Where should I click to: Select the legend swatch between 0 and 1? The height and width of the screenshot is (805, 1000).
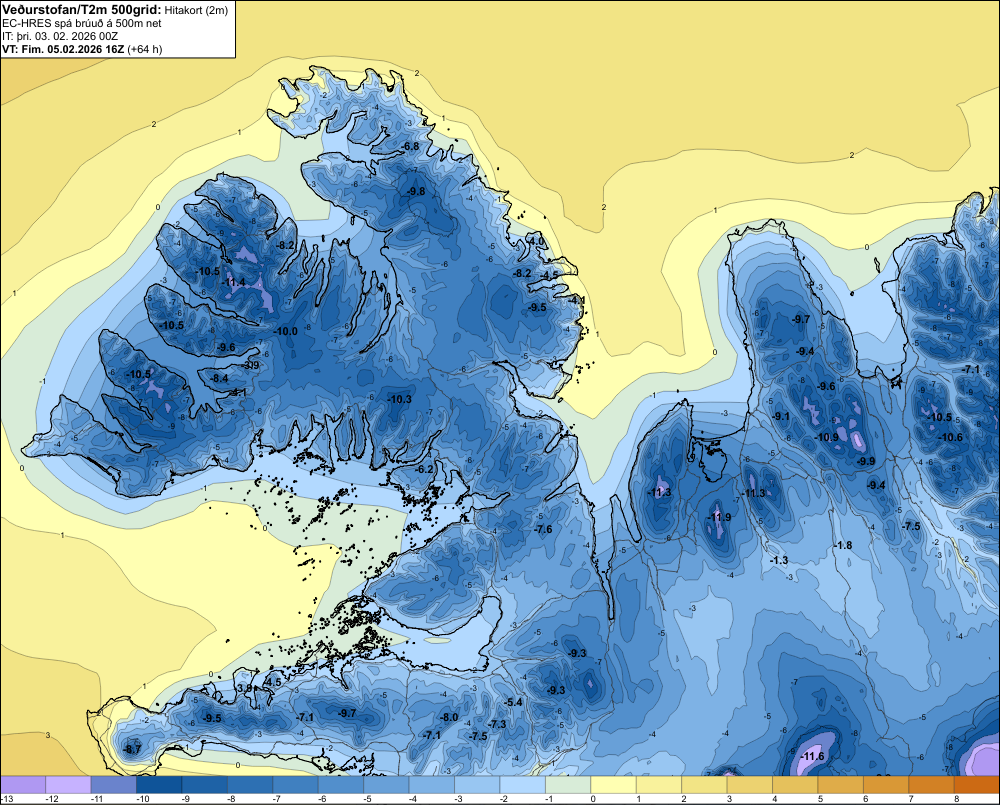click(614, 784)
